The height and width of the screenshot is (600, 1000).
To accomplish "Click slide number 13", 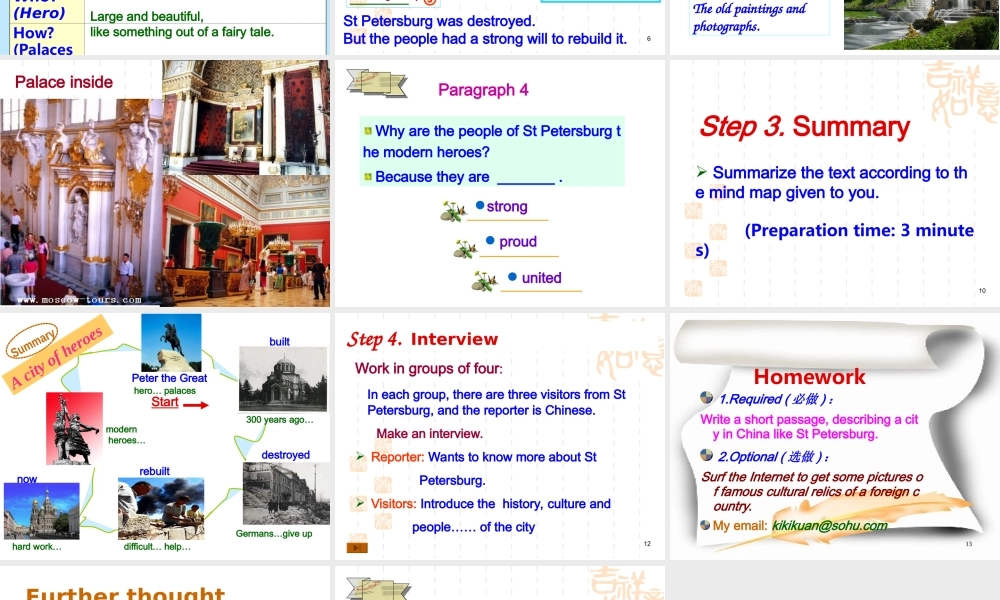I will (x=969, y=544).
